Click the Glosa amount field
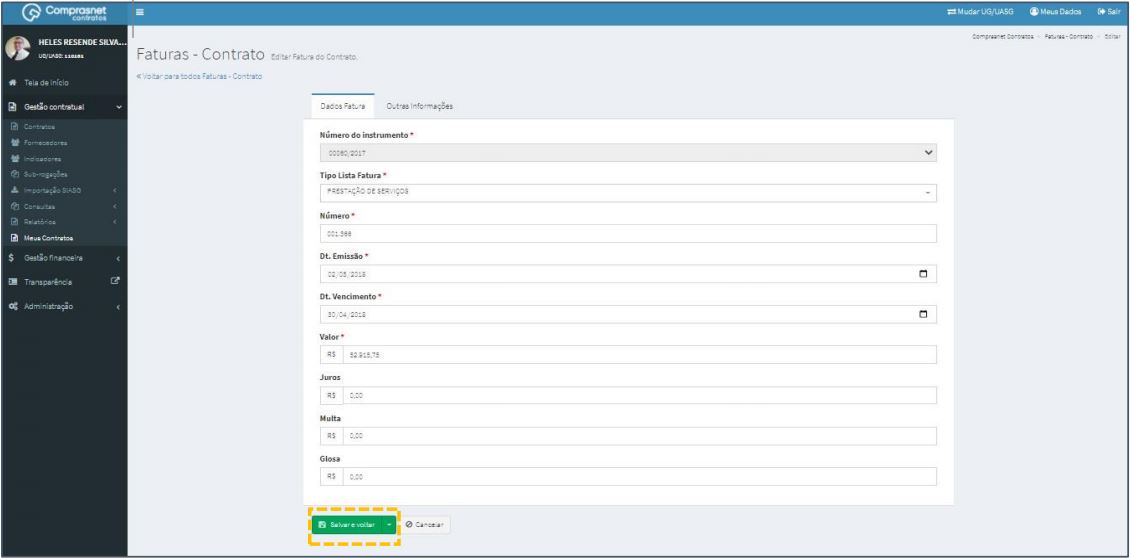The width and height of the screenshot is (1131, 560). (x=639, y=477)
